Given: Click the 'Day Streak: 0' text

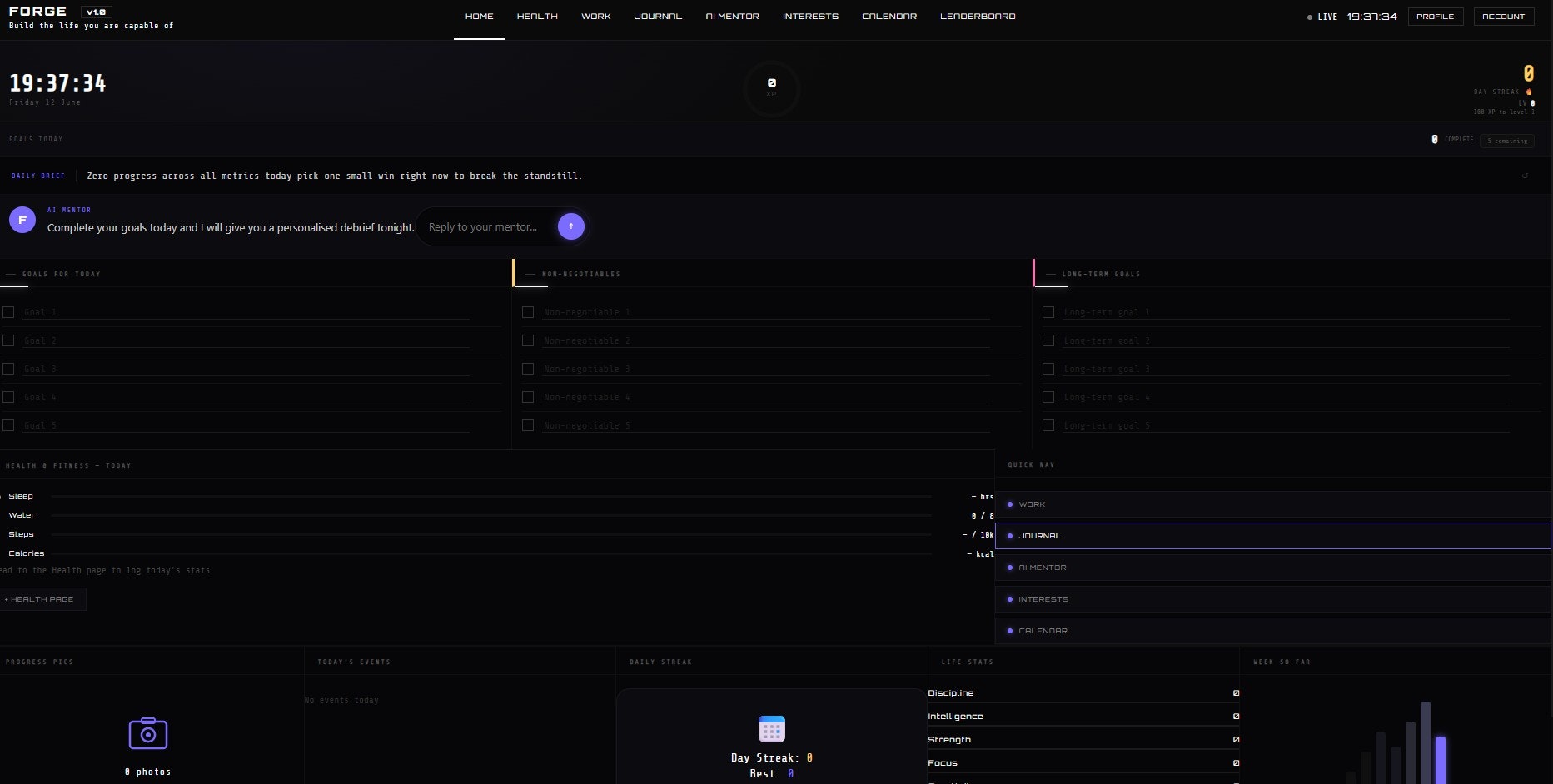Looking at the screenshot, I should click(772, 758).
